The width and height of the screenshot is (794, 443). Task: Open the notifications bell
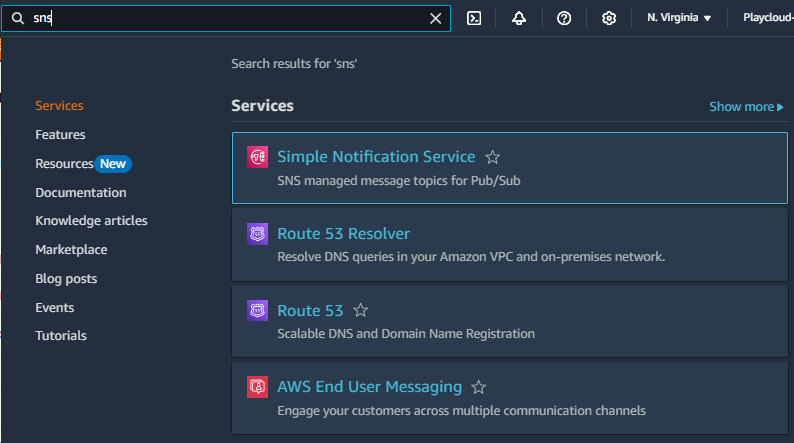[x=519, y=18]
